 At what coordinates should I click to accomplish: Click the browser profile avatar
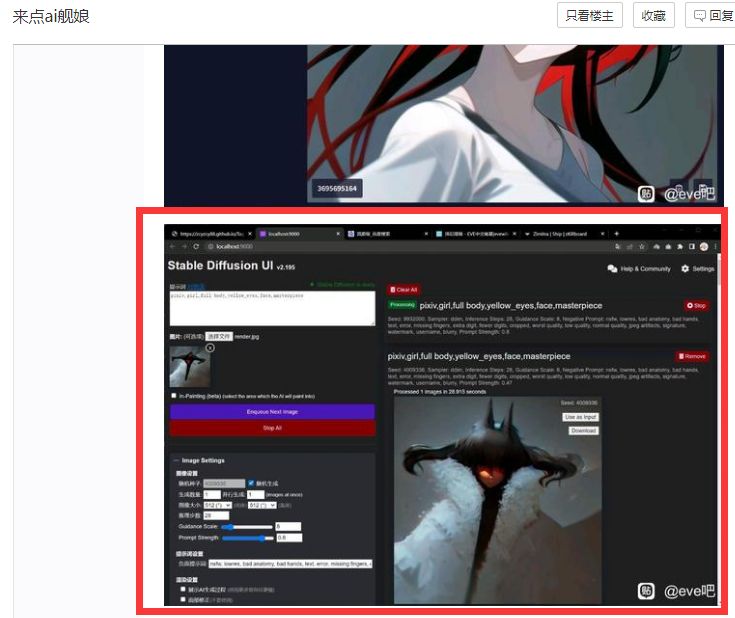(x=704, y=247)
